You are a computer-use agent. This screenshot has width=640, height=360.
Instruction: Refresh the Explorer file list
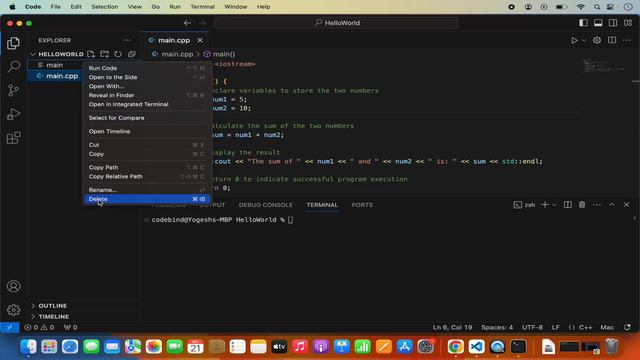point(118,54)
